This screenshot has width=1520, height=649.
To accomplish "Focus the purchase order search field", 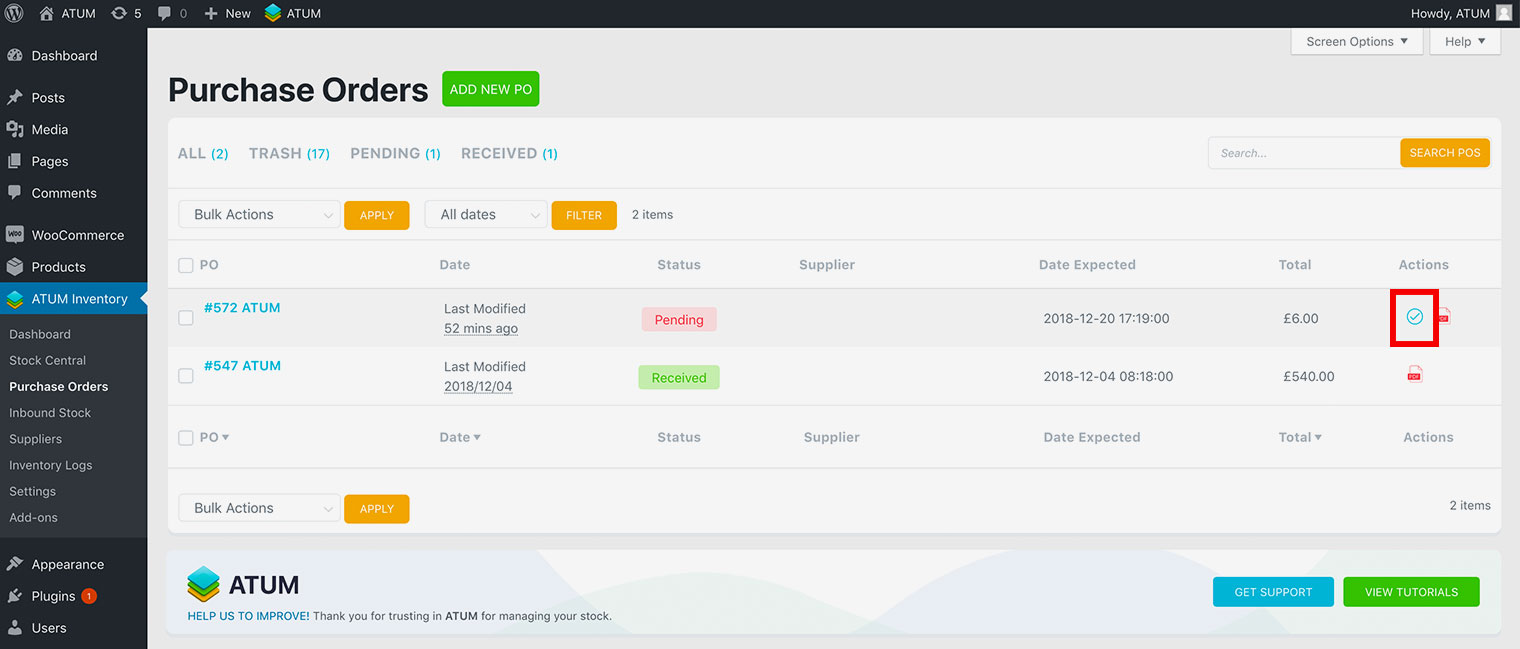I will pos(1305,153).
